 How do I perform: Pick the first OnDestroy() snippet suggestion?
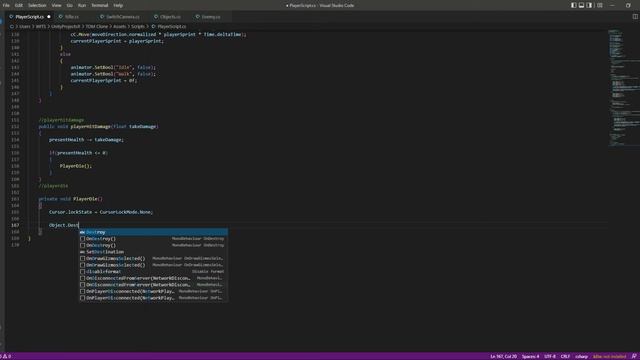point(153,239)
